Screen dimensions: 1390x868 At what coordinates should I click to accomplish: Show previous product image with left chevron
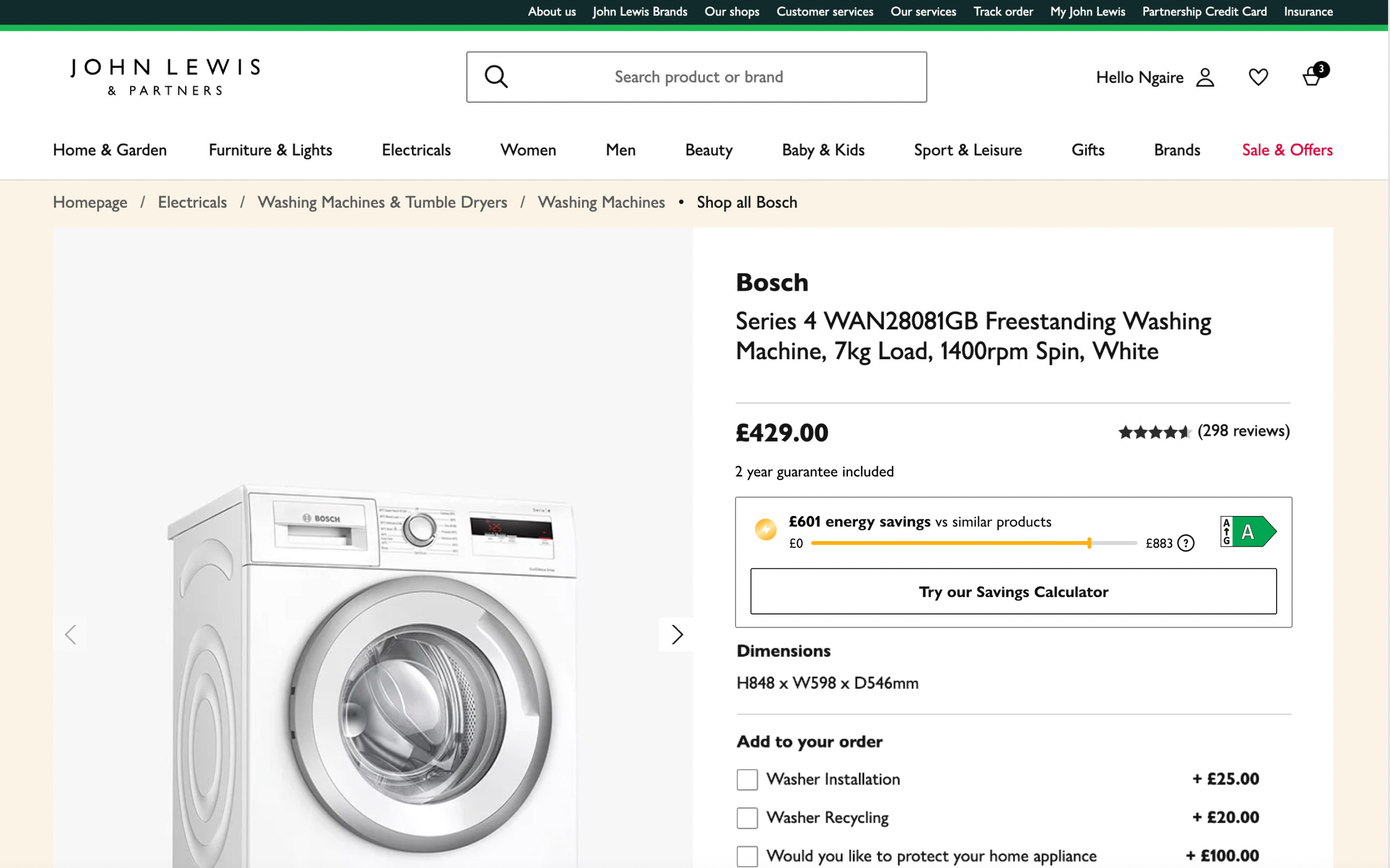pos(71,634)
